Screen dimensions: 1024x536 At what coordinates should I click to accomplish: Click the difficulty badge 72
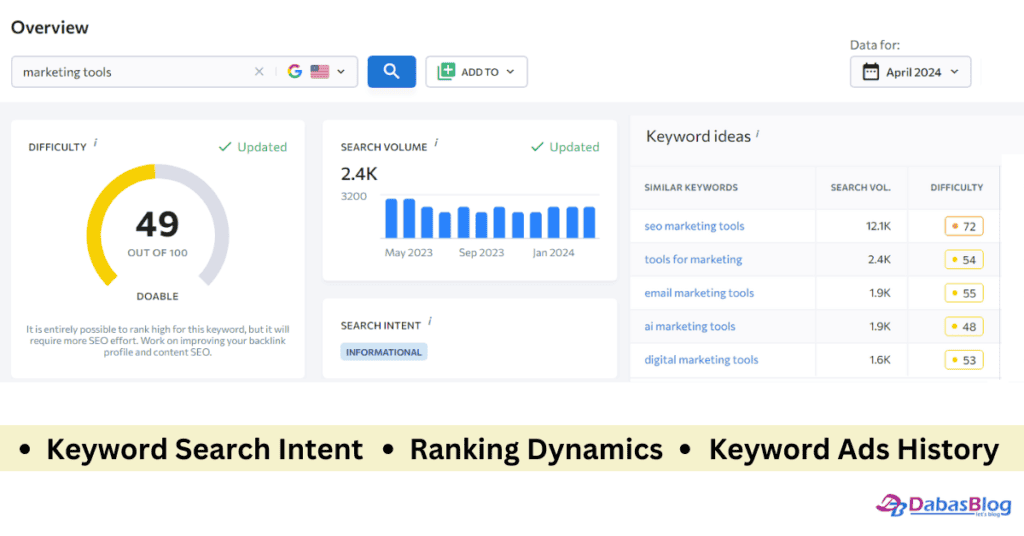(964, 227)
